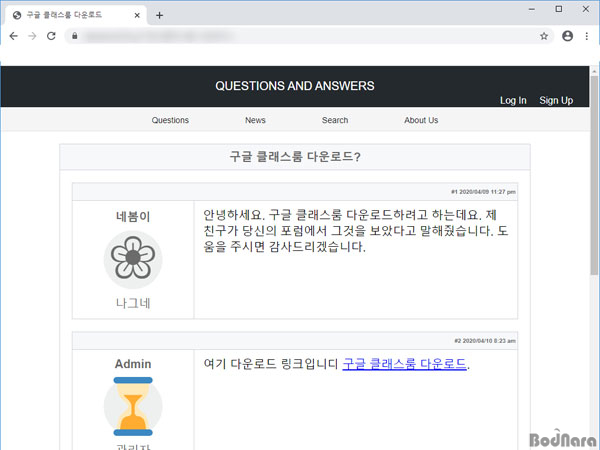The width and height of the screenshot is (600, 450).
Task: Click the scrollbar up arrow
Action: pos(594,71)
